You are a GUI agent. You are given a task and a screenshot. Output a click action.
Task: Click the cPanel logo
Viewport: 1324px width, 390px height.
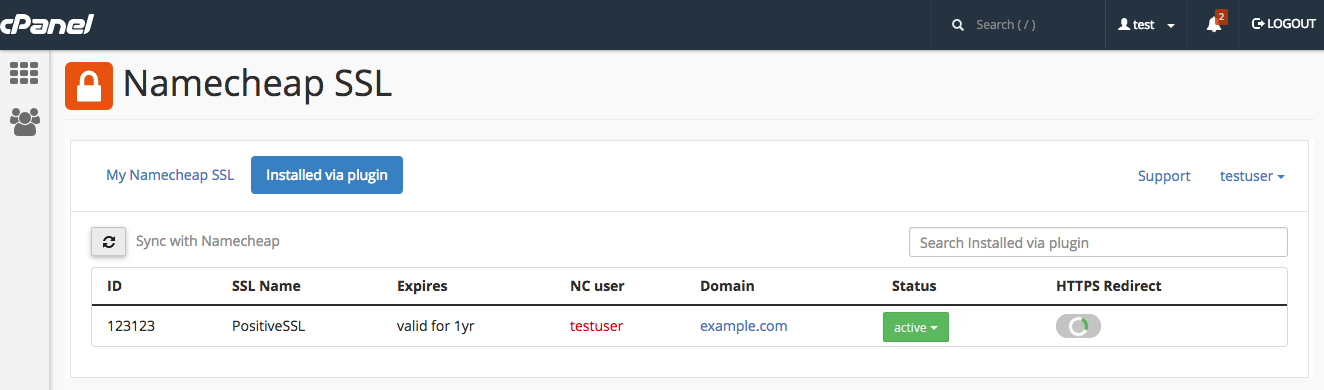point(47,24)
